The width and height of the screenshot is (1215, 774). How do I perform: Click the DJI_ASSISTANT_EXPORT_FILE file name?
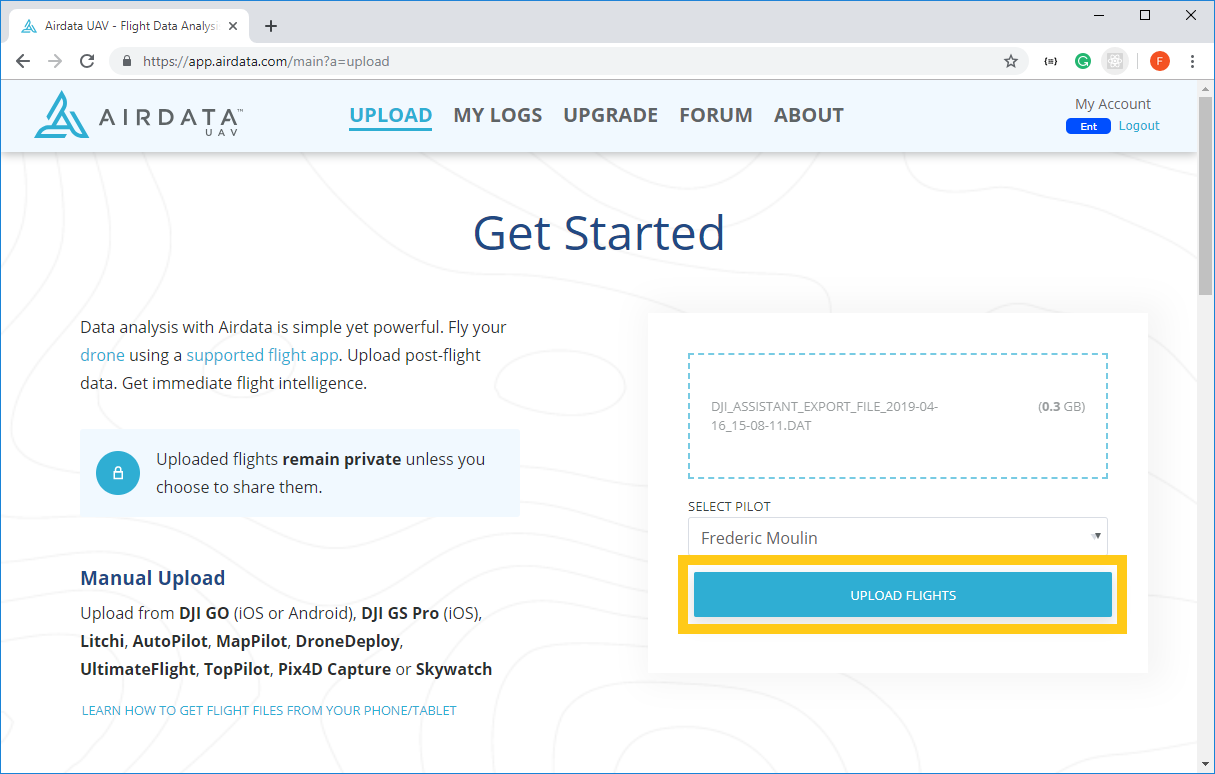pos(824,416)
